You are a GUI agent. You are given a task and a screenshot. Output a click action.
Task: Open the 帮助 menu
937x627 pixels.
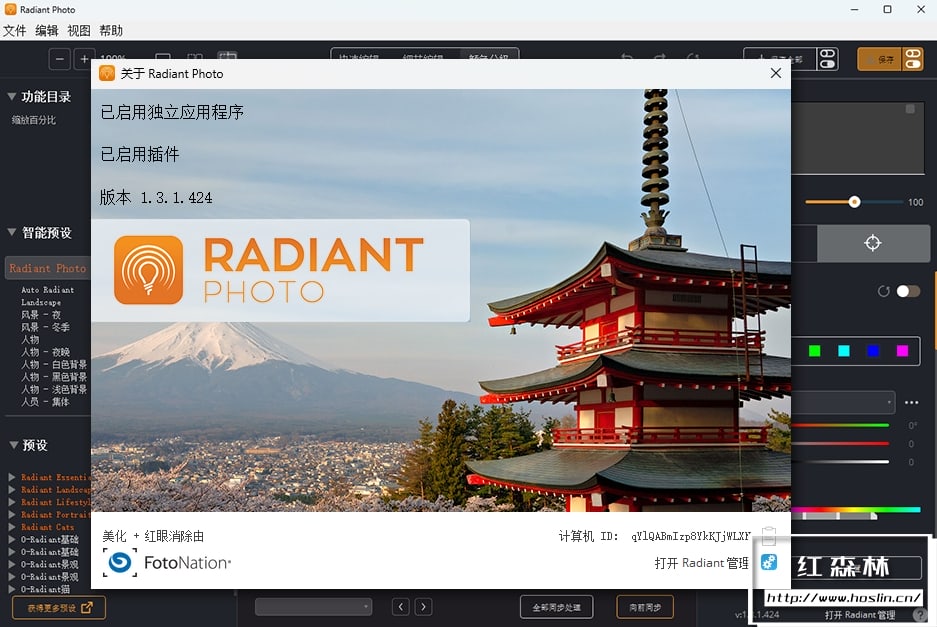(111, 30)
